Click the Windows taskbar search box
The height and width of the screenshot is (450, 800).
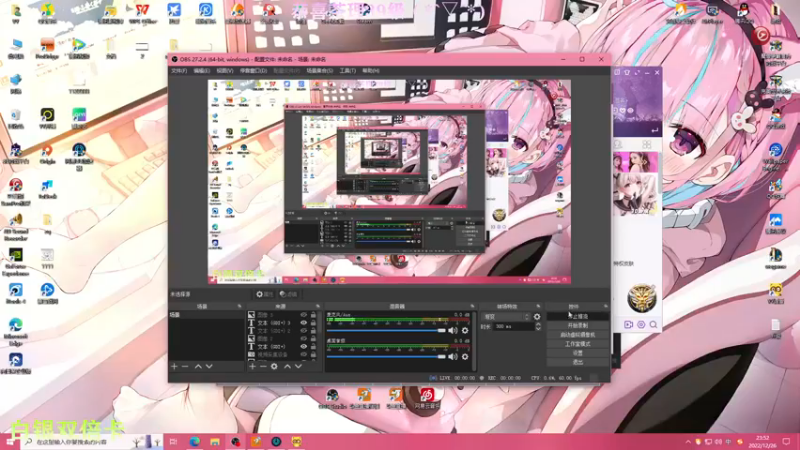(91, 441)
